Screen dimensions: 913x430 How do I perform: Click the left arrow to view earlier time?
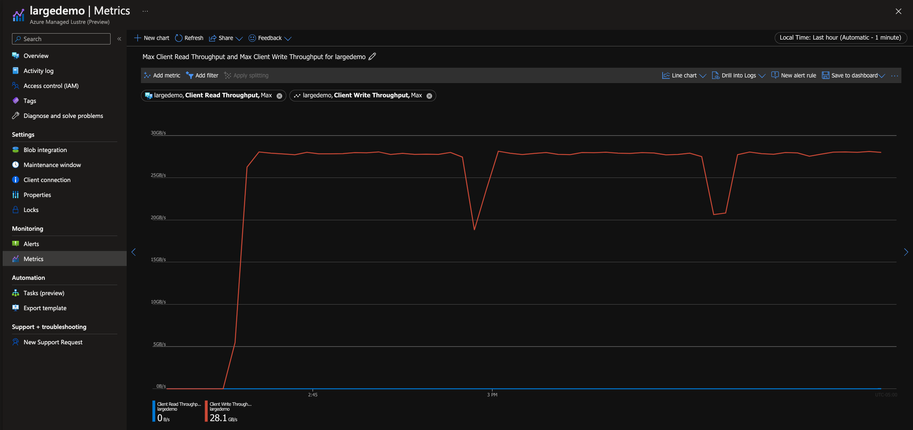click(133, 252)
